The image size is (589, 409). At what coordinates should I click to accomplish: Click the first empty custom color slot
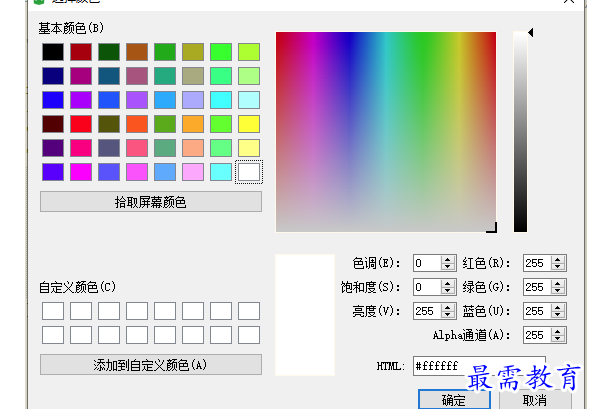[53, 311]
